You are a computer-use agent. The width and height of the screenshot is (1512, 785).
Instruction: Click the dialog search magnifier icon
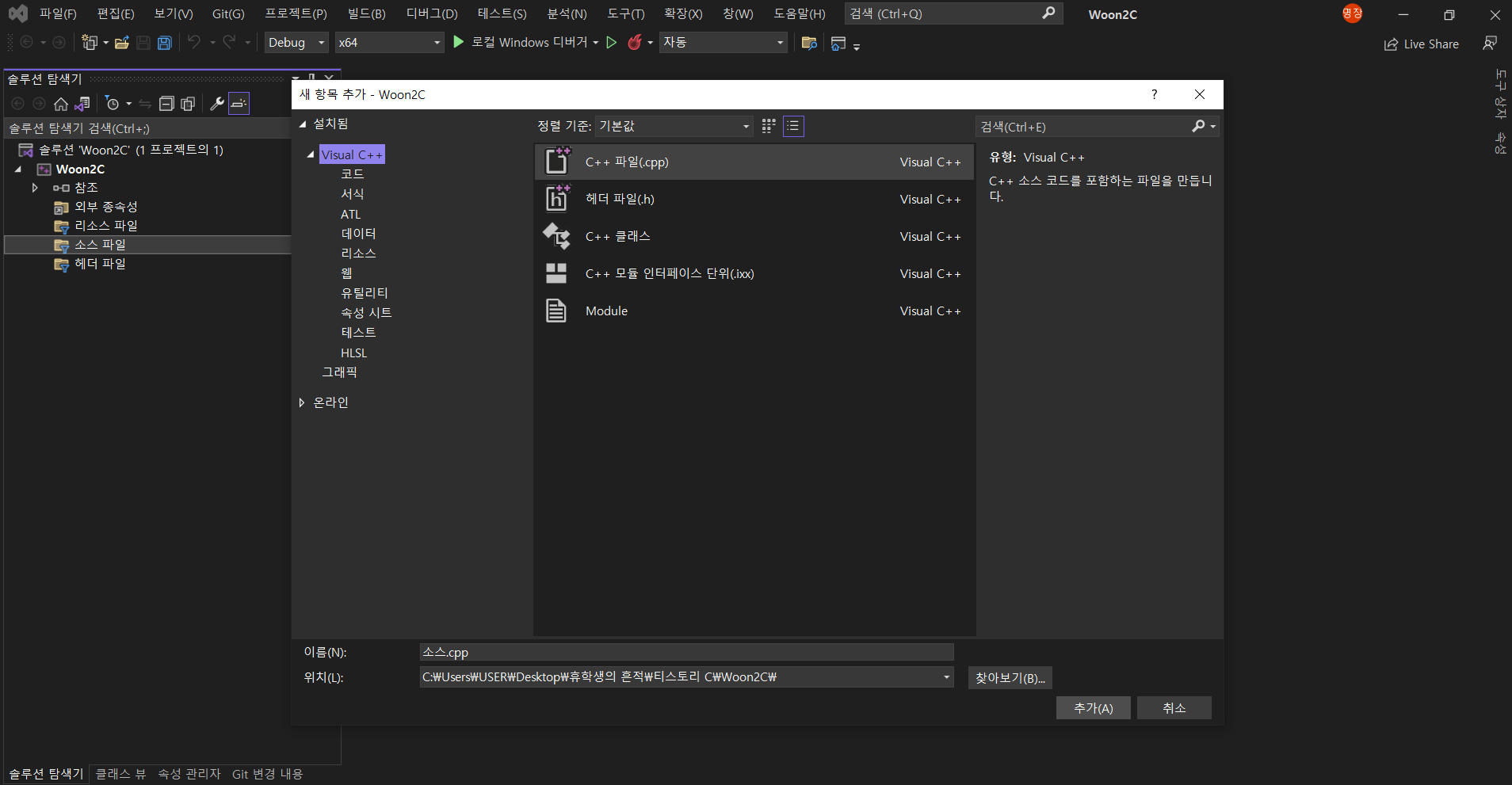1198,126
